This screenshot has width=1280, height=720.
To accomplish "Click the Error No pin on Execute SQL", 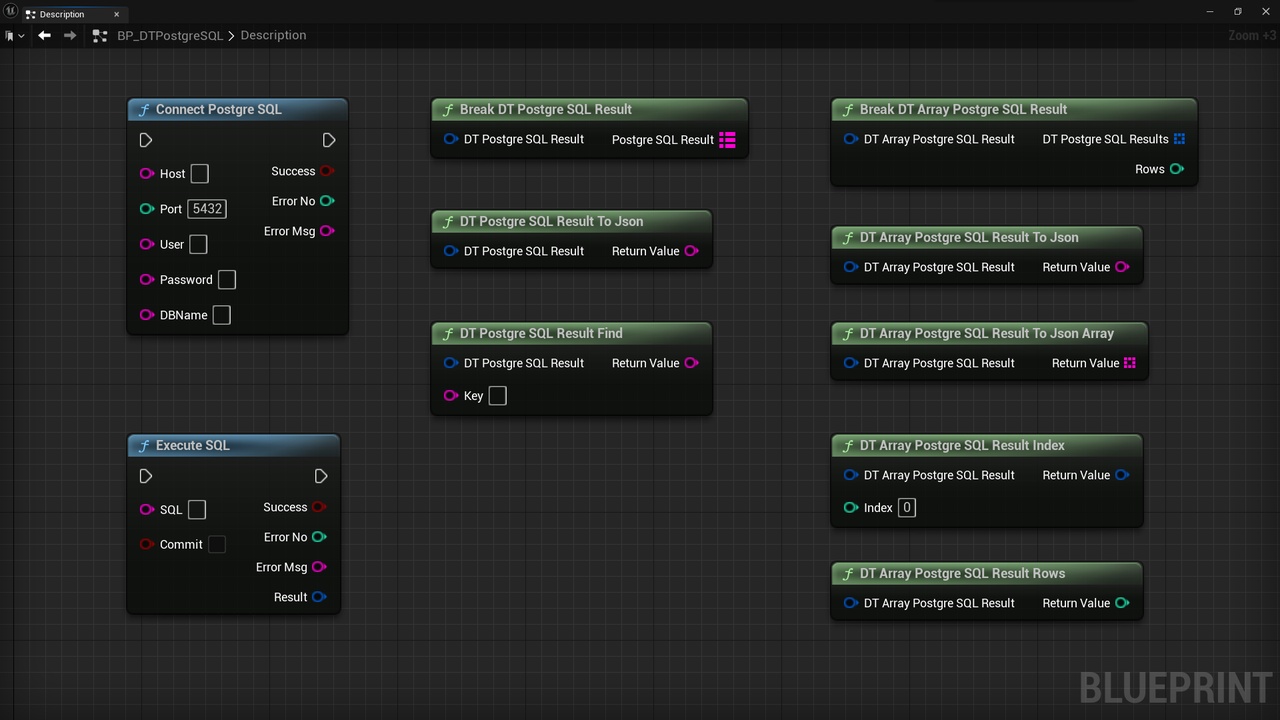I will (x=319, y=537).
